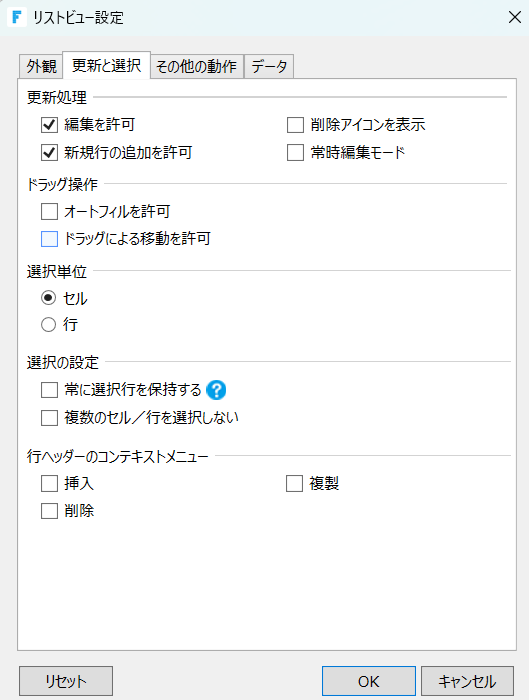
Task: Enable 削除アイコンを表示 checkbox
Action: [x=296, y=125]
